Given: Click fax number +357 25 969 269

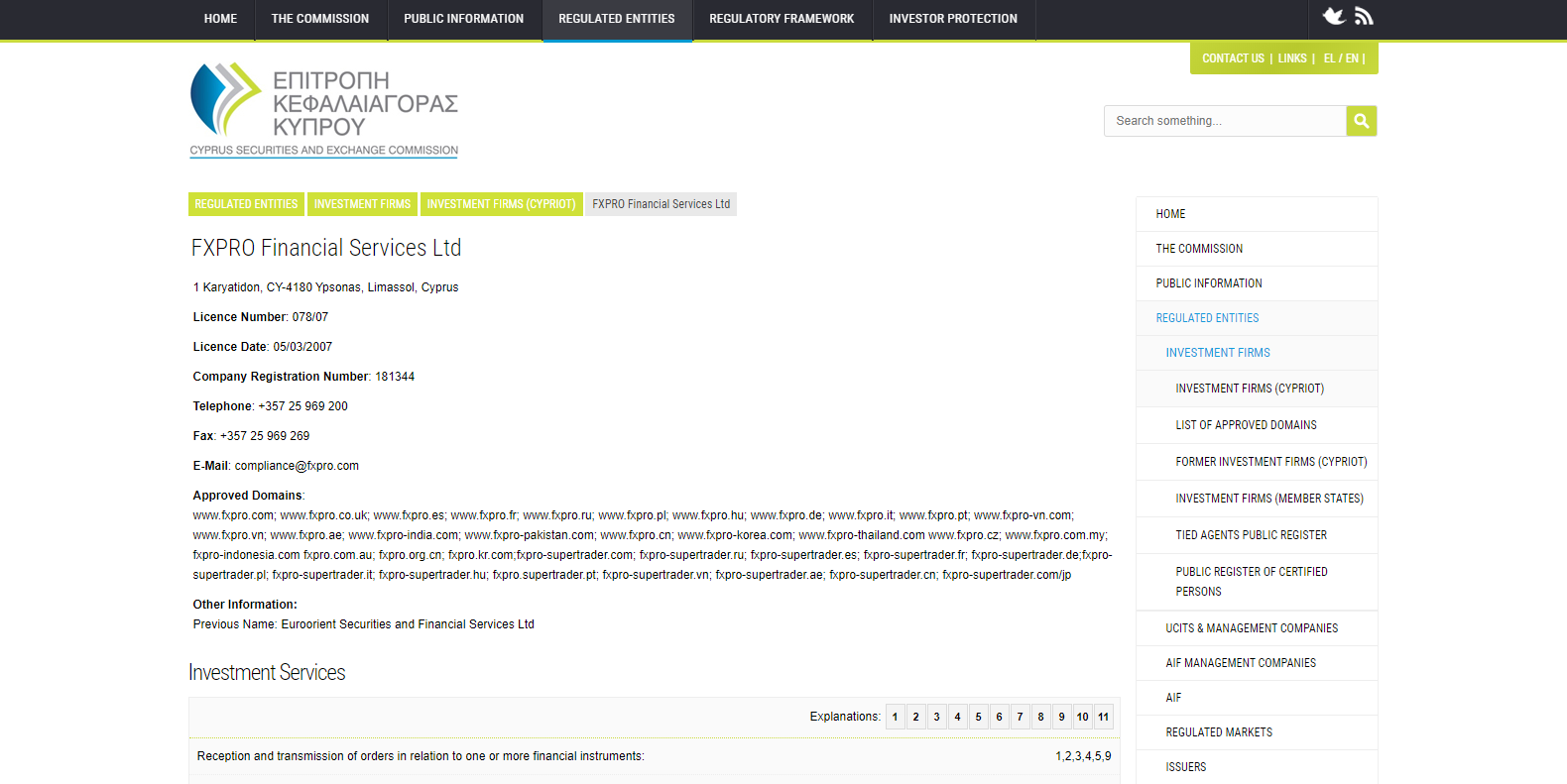Looking at the screenshot, I should [265, 436].
